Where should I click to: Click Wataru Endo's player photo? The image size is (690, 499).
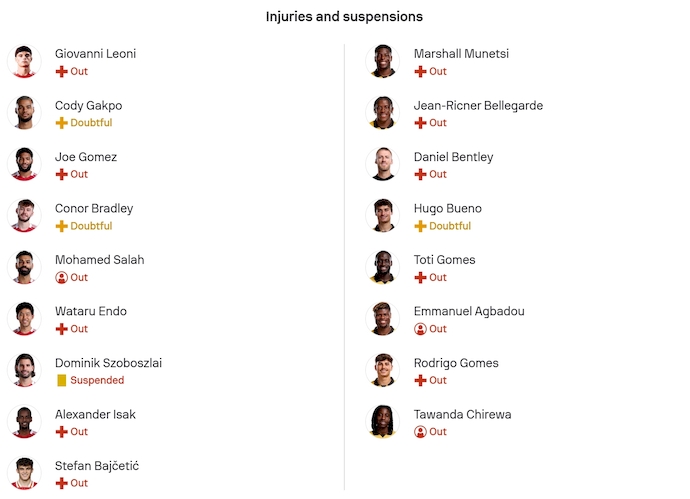(22, 319)
